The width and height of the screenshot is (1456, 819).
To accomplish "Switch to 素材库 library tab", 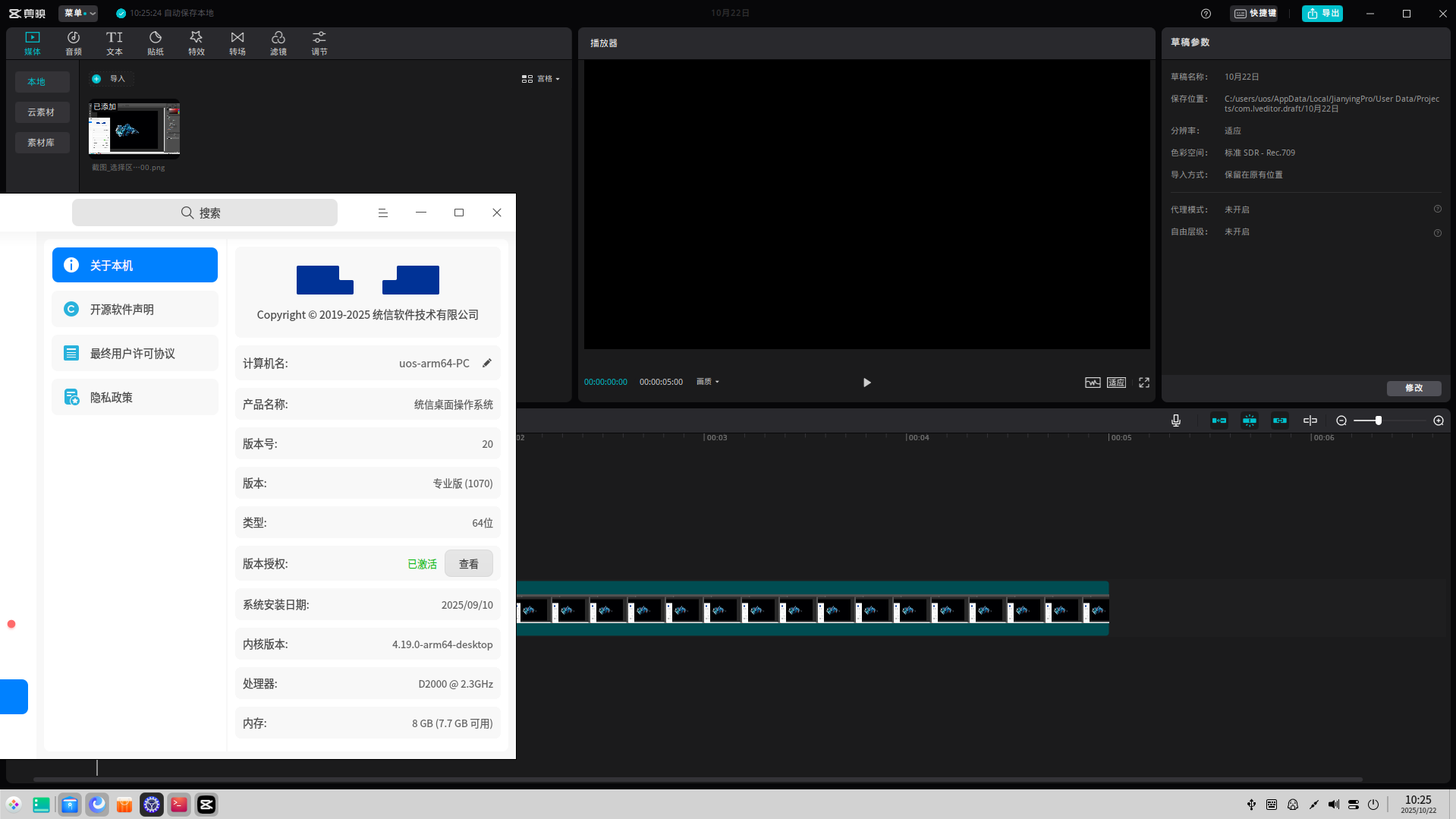I will pos(42,143).
